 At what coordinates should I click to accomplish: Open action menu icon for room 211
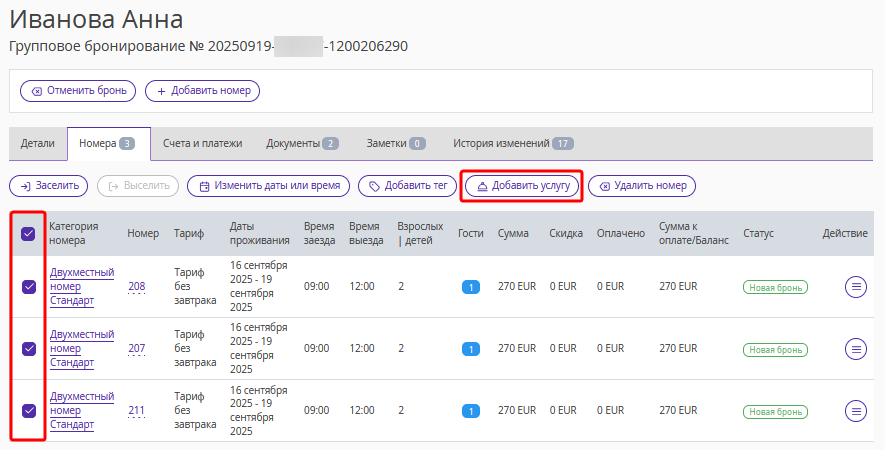coord(856,410)
